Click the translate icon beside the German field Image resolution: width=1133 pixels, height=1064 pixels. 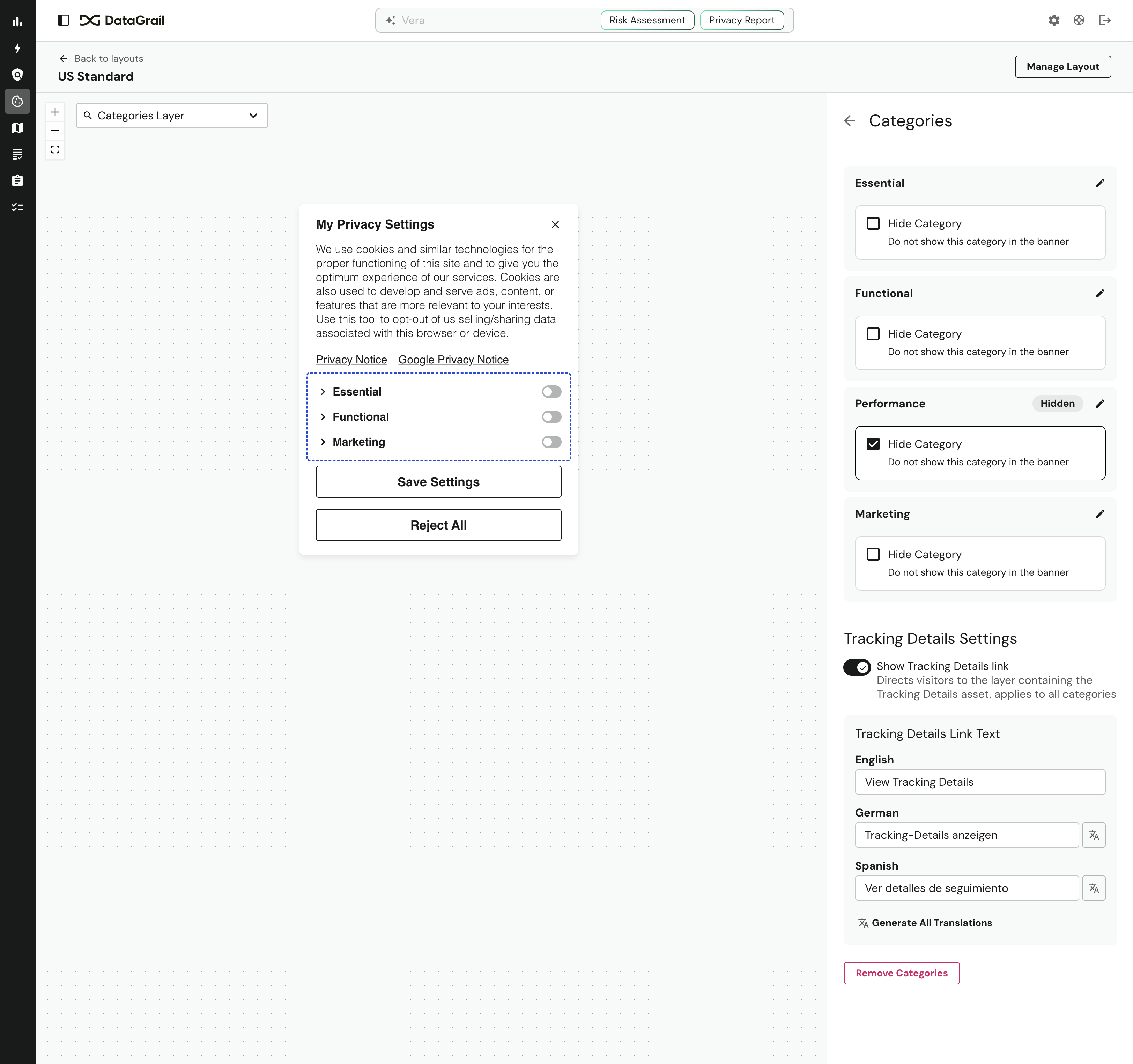(x=1094, y=835)
